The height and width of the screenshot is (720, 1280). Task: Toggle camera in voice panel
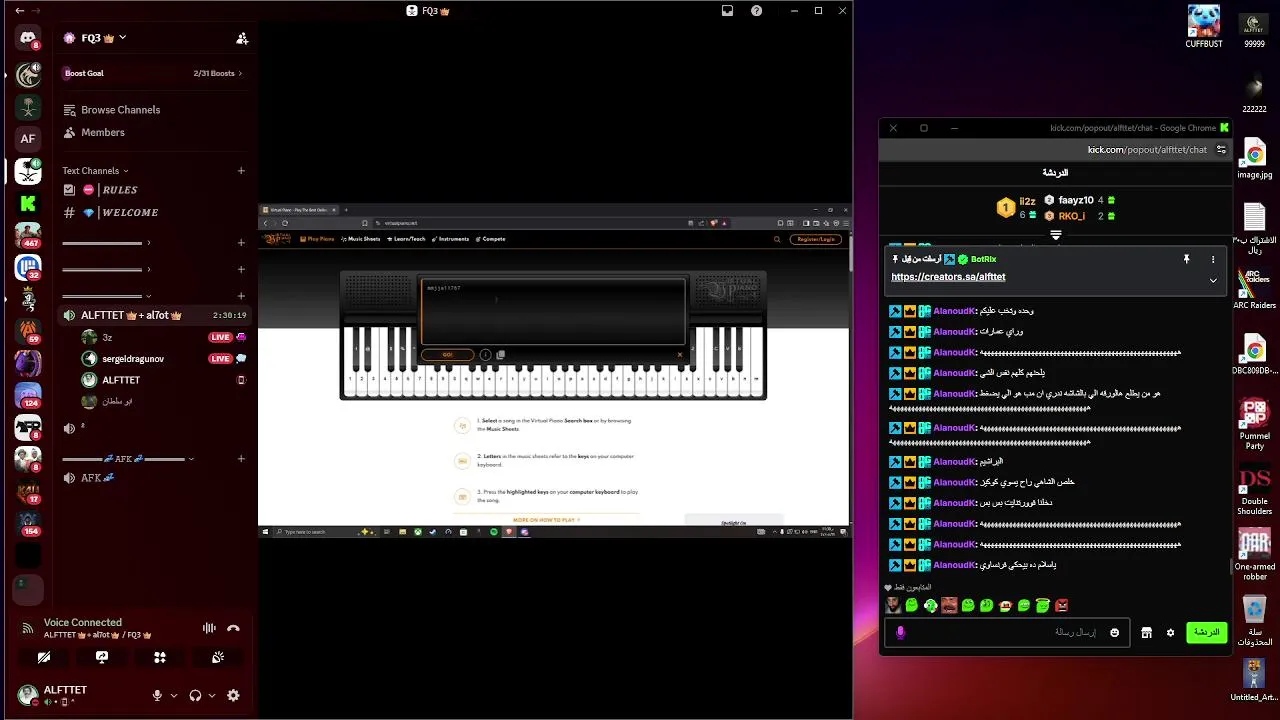(44, 657)
